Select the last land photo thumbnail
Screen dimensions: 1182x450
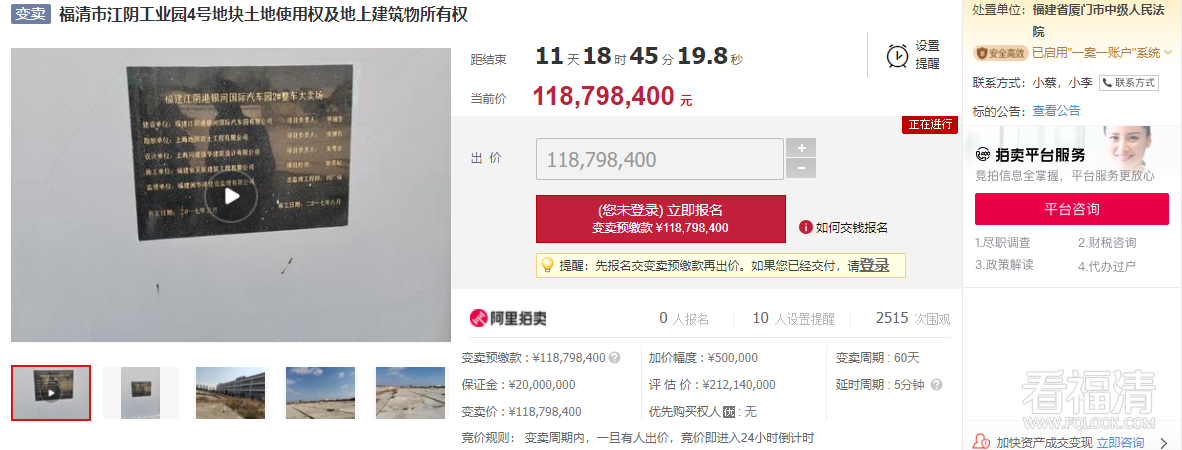(410, 393)
